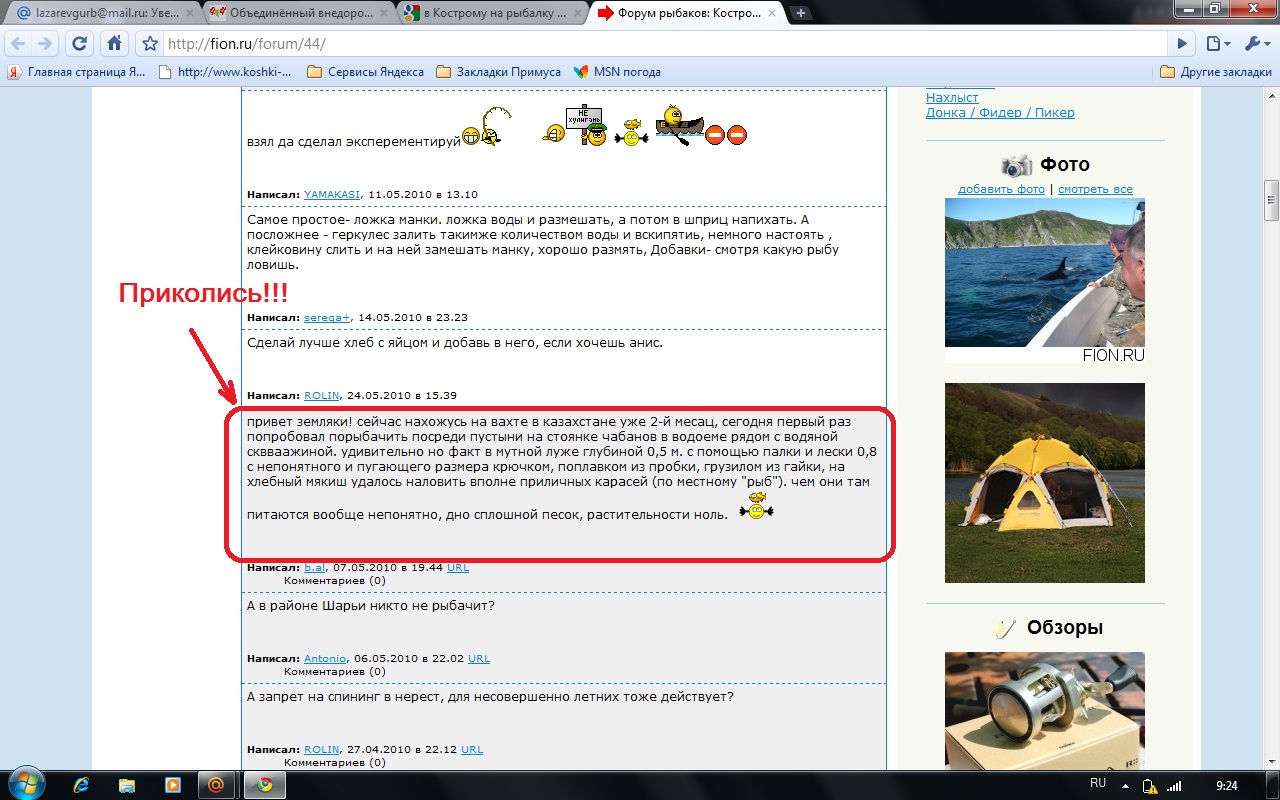Launch Internet Explorer from taskbar
Image resolution: width=1280 pixels, height=800 pixels.
point(82,785)
